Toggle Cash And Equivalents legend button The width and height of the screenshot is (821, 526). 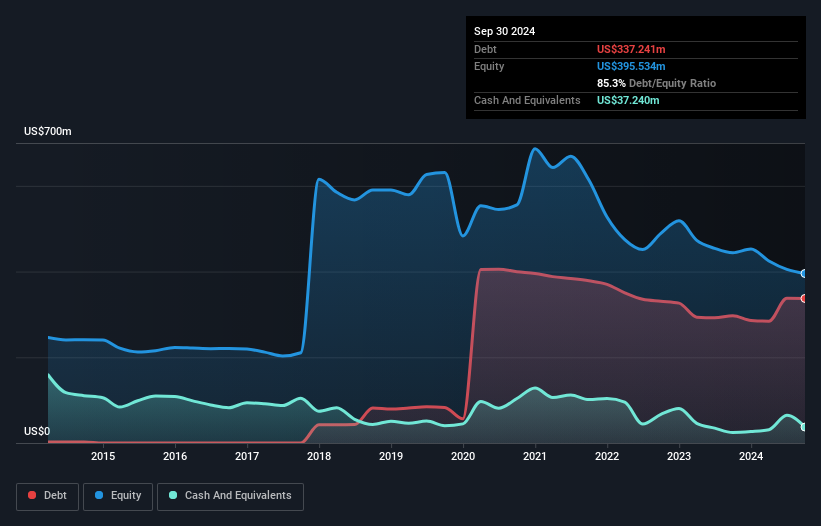230,496
